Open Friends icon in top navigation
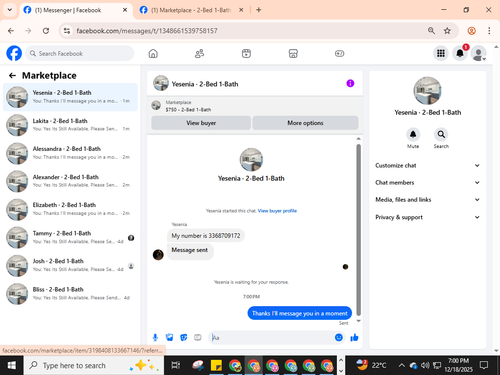 (x=199, y=53)
